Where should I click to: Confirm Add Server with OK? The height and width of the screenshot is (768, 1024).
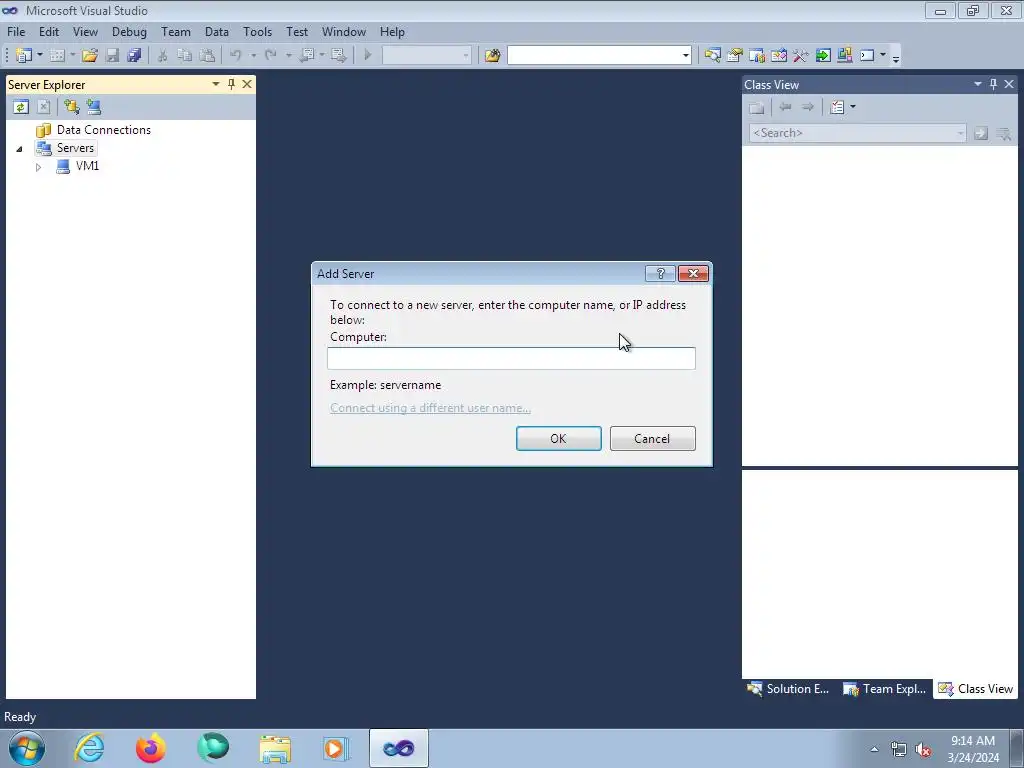point(558,439)
